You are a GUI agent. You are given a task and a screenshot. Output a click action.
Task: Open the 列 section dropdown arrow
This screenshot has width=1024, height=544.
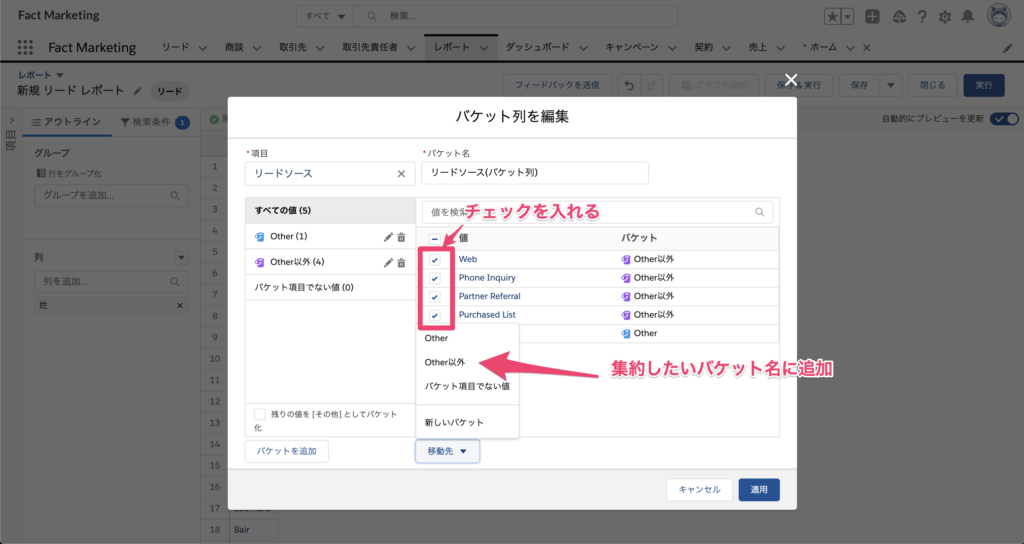(x=182, y=258)
